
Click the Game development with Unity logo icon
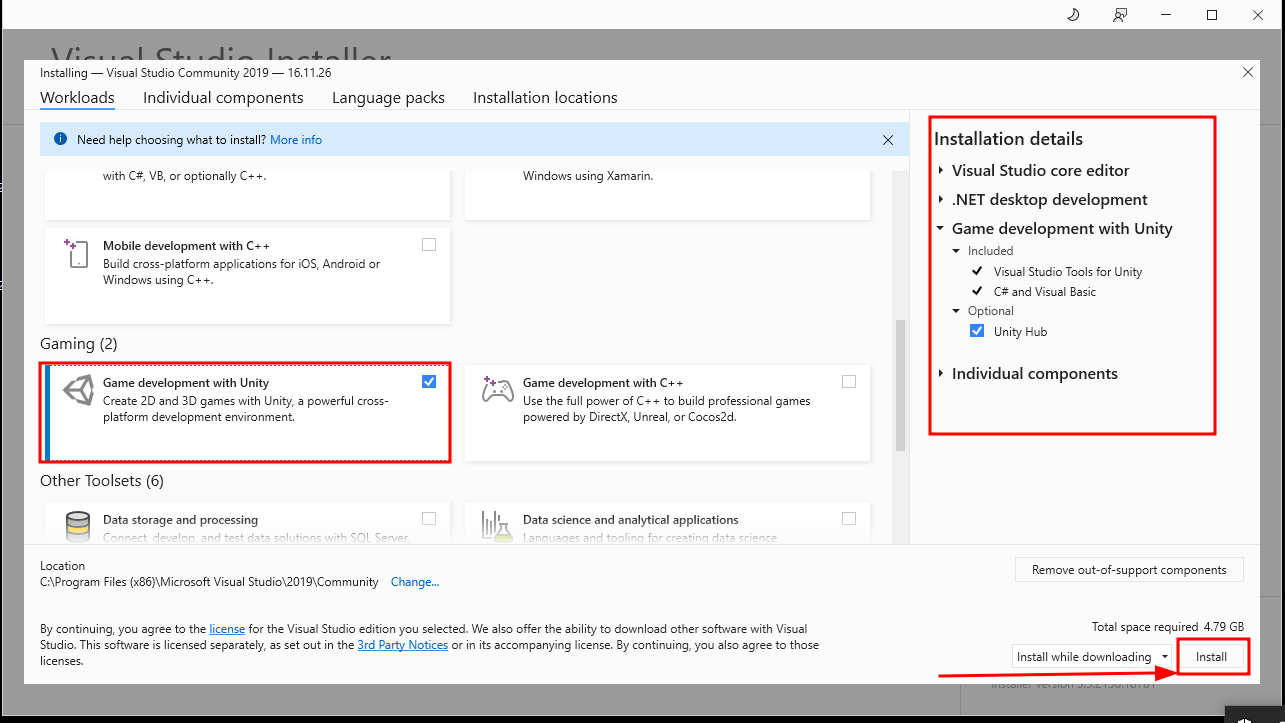tap(78, 390)
